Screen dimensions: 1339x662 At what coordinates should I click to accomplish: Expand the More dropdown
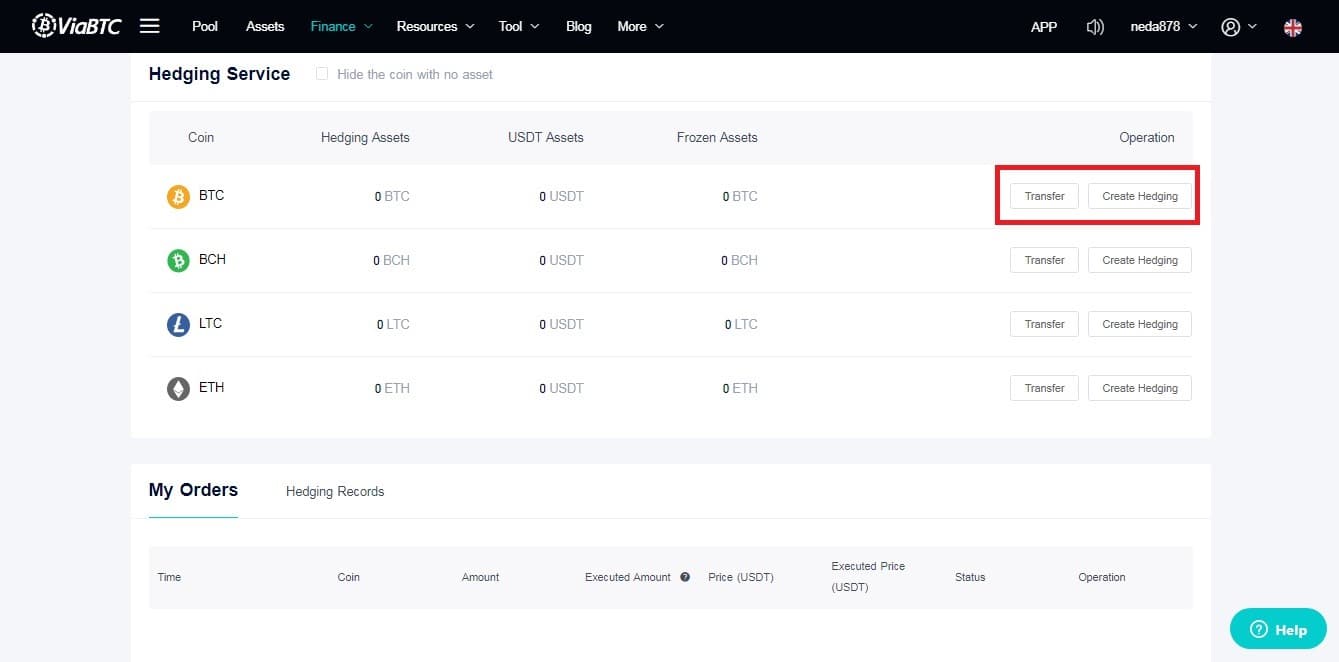coord(640,26)
